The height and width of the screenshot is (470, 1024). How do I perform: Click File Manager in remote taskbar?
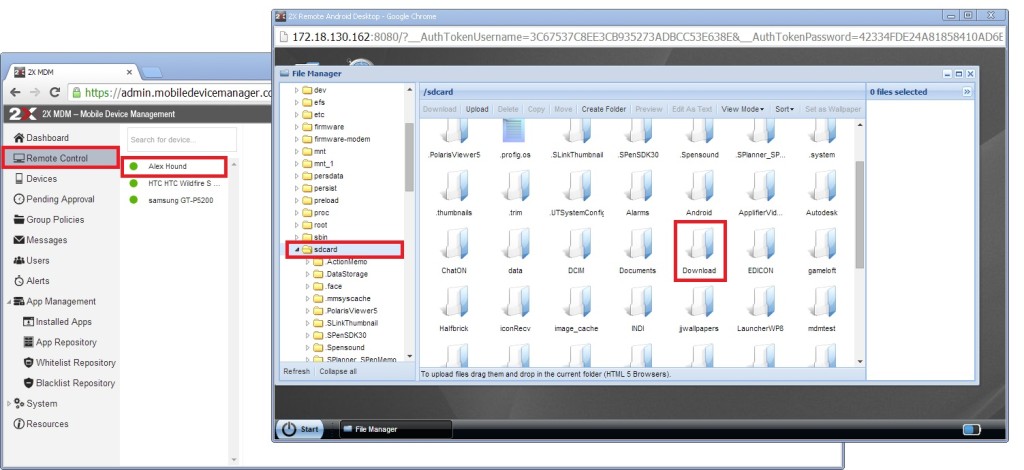coord(396,429)
